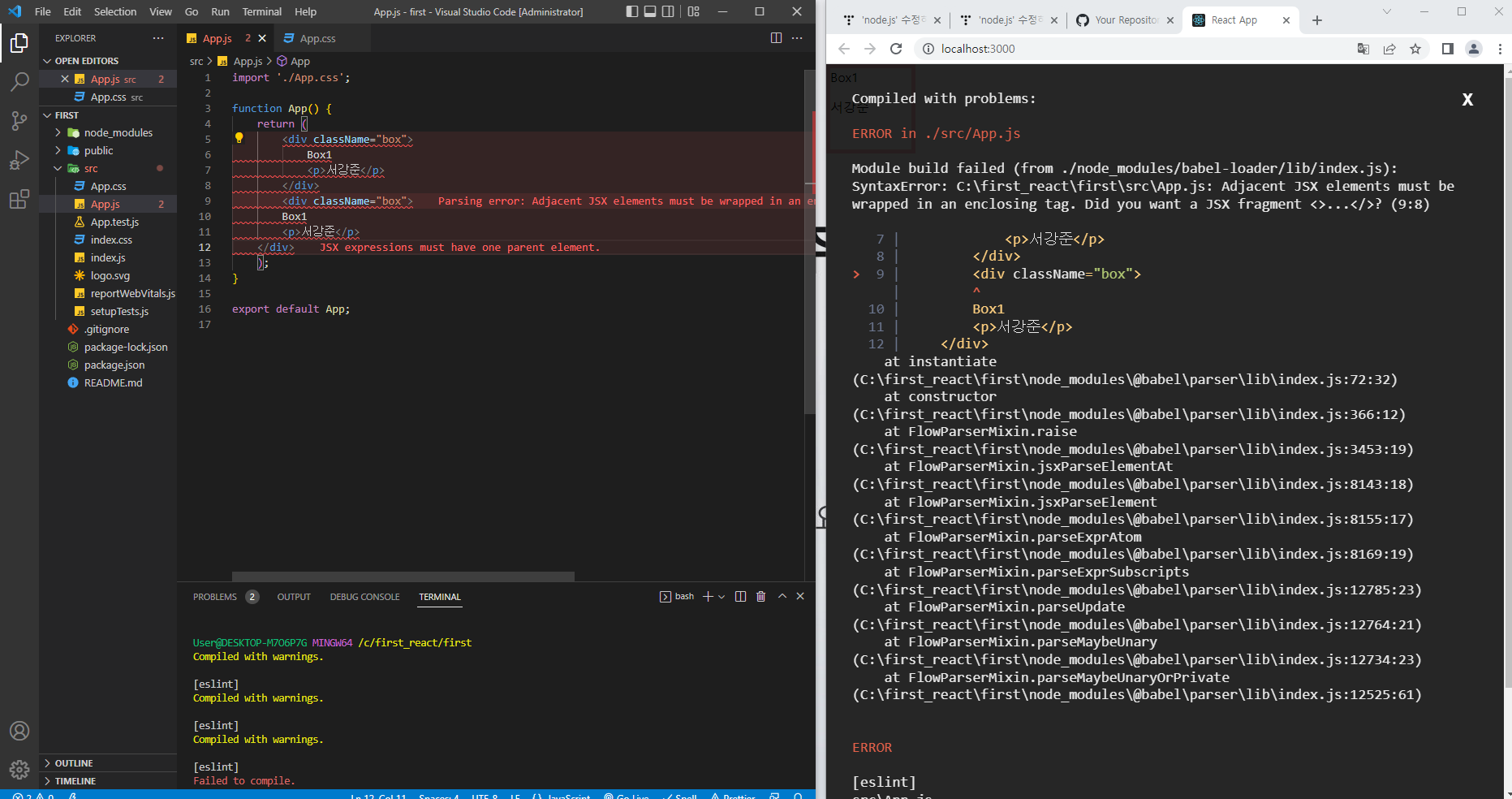Switch to the Debug Console tab
The height and width of the screenshot is (799, 1512).
click(x=364, y=597)
